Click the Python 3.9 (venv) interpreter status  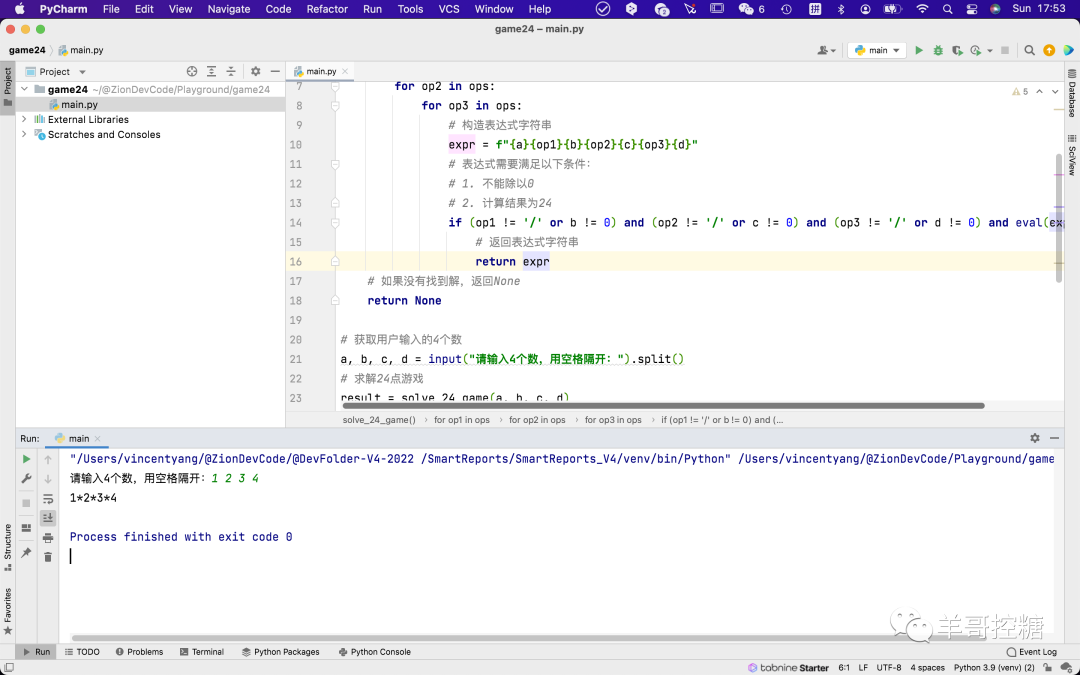click(994, 667)
